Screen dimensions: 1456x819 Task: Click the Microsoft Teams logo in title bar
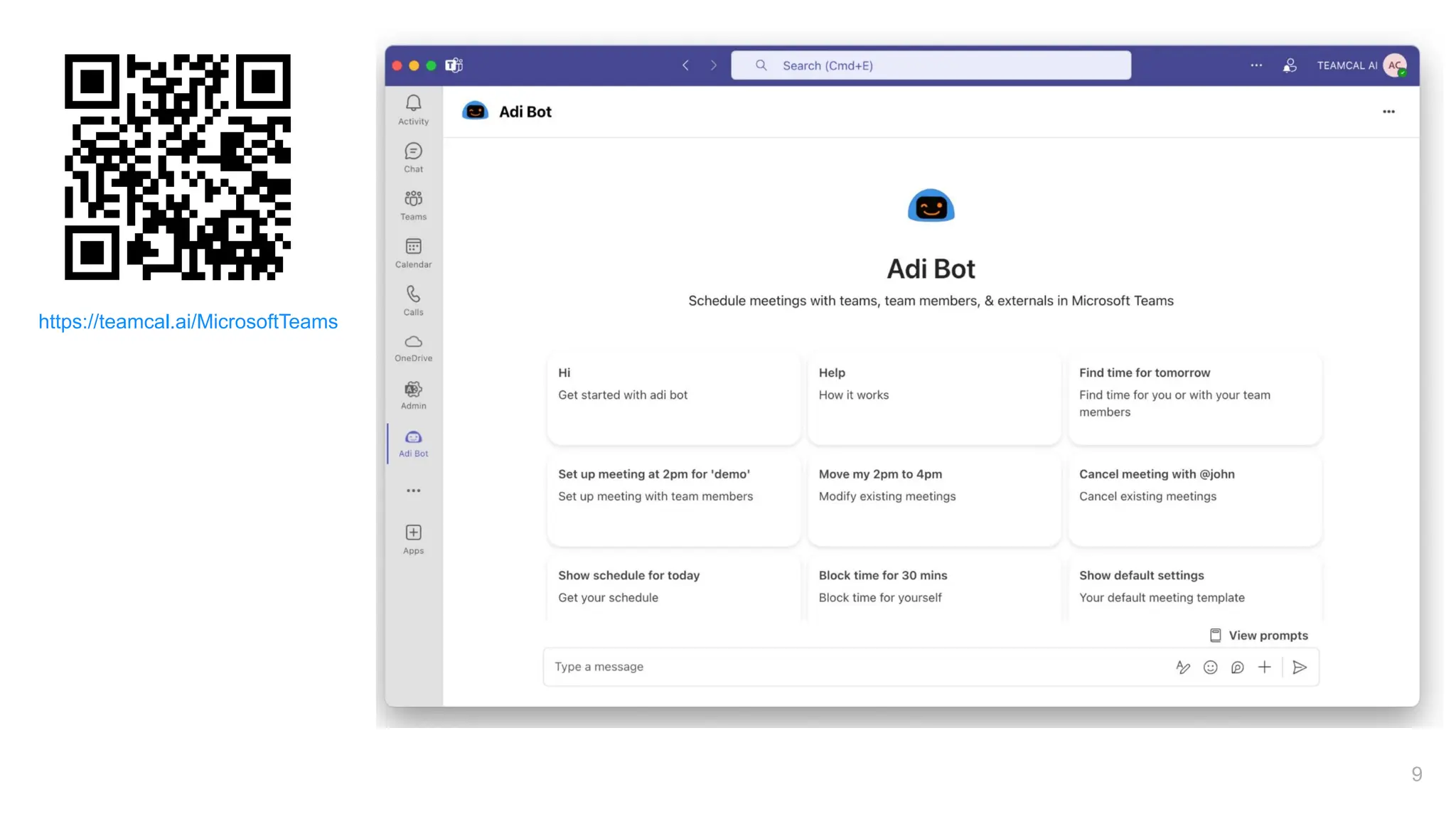(x=454, y=65)
